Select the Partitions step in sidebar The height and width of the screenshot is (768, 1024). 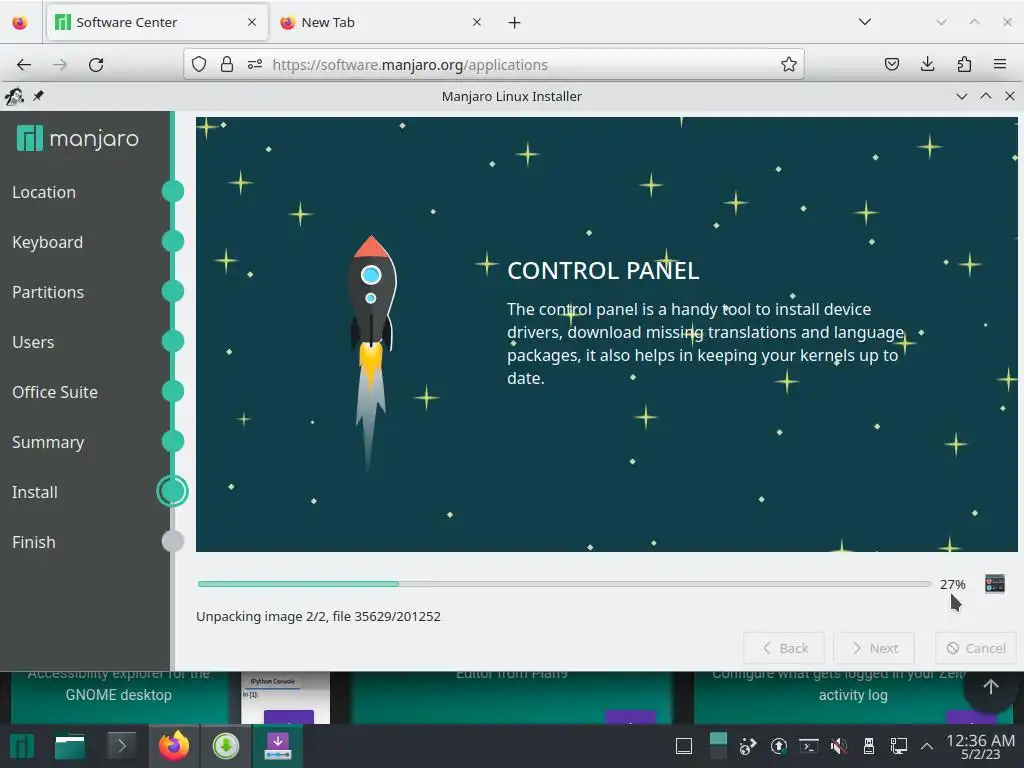[48, 292]
